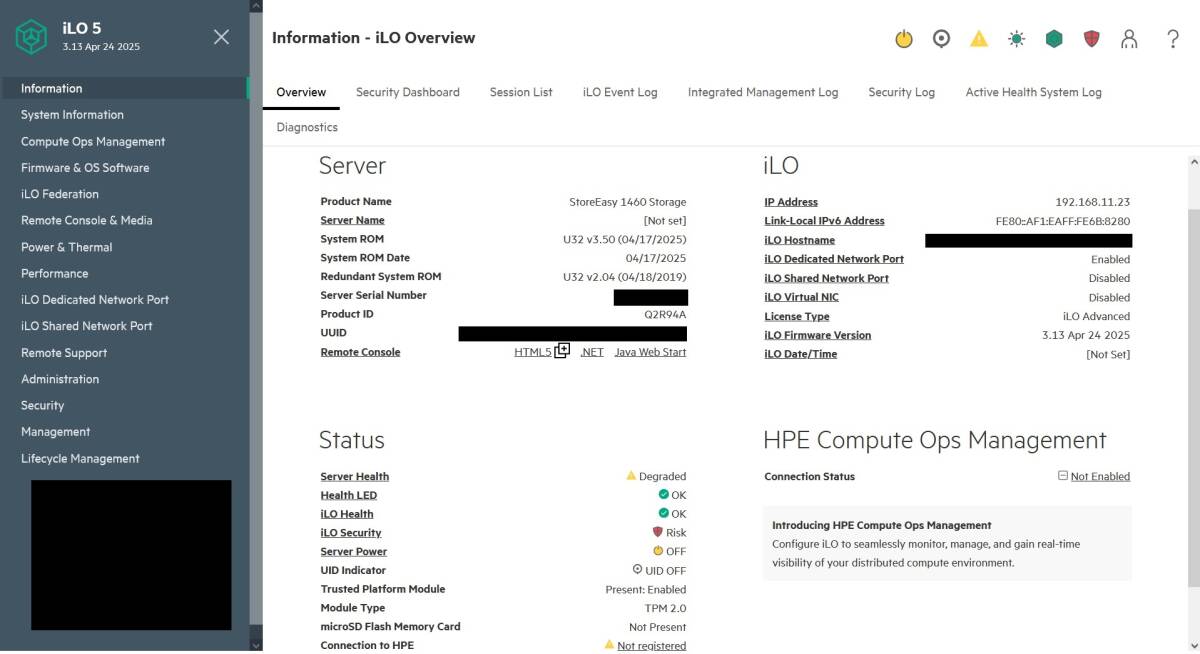Click the Not Enabled connection status link
Screen dimensions: 1200x654
[1100, 477]
